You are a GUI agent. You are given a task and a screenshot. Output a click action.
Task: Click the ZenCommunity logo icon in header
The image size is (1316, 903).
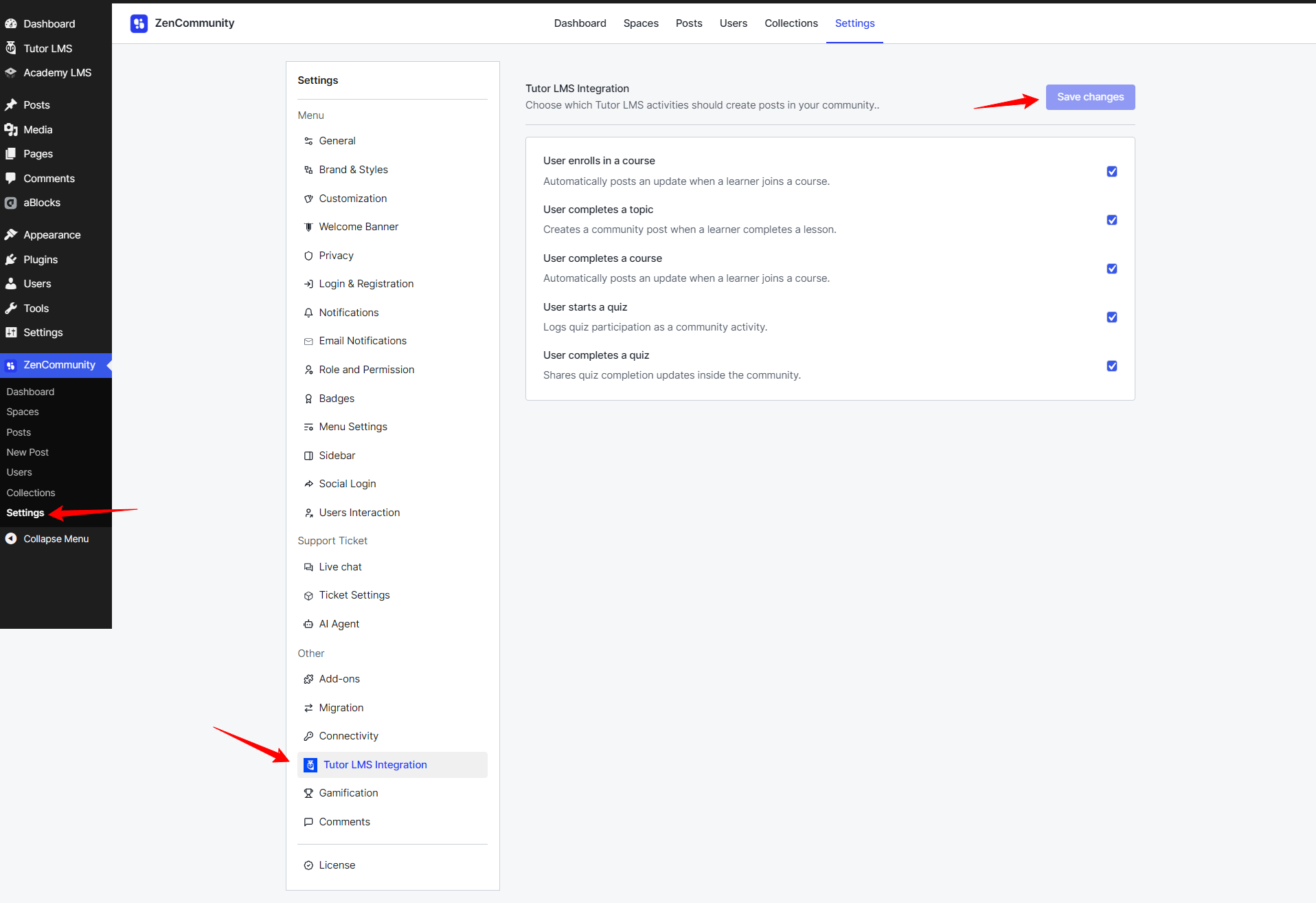pos(139,23)
